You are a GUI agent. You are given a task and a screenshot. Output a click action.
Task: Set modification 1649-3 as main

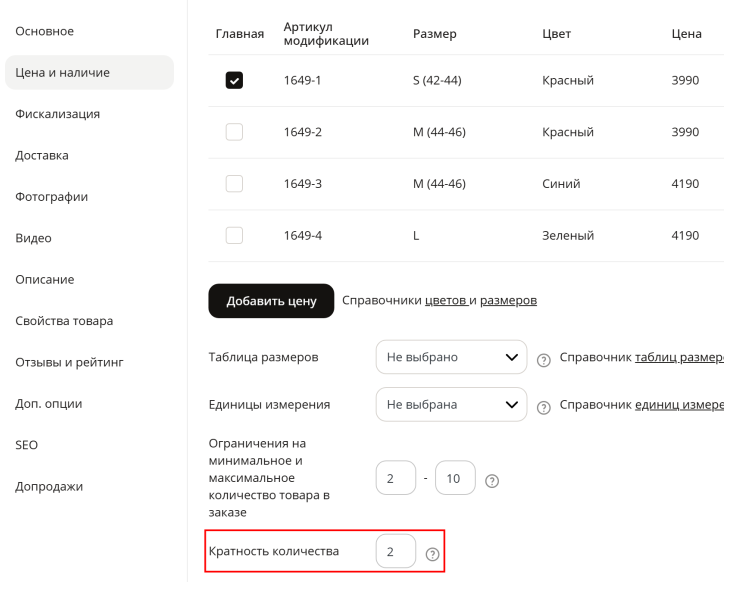click(234, 184)
